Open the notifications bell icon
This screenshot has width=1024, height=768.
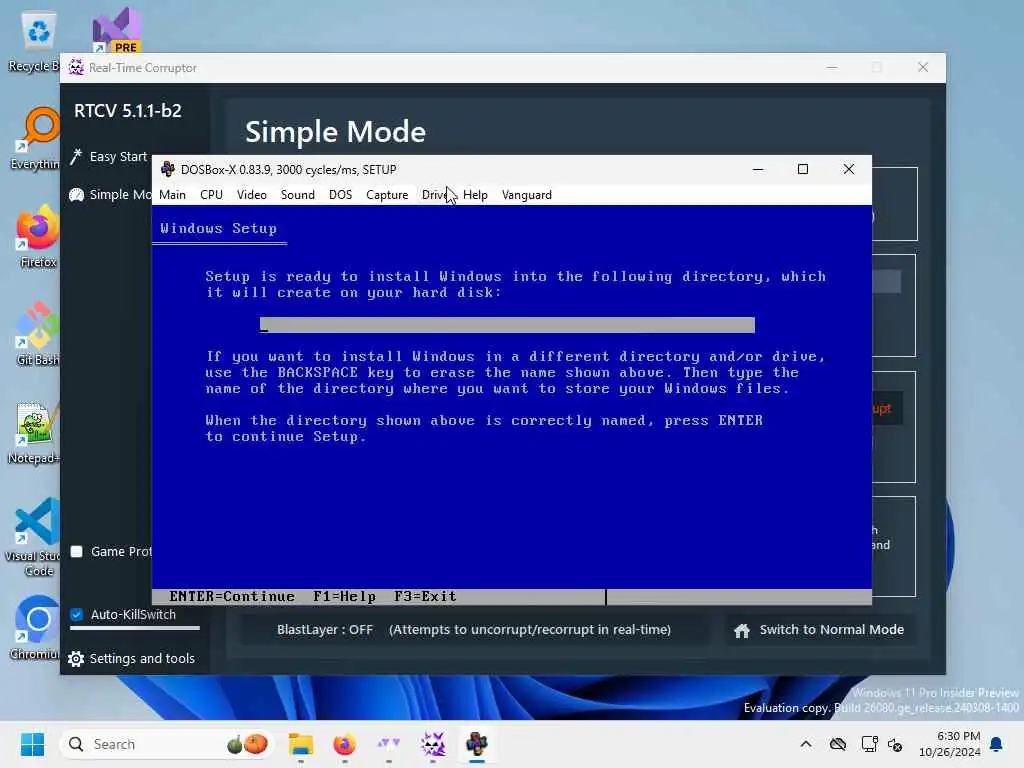tap(997, 744)
